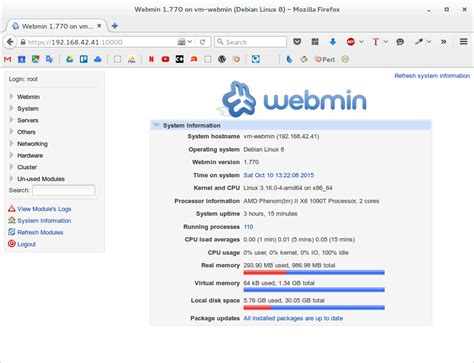Screen dimensions: 474x363
Task: Open the Gmail bookmark icon
Action: [x=7, y=59]
